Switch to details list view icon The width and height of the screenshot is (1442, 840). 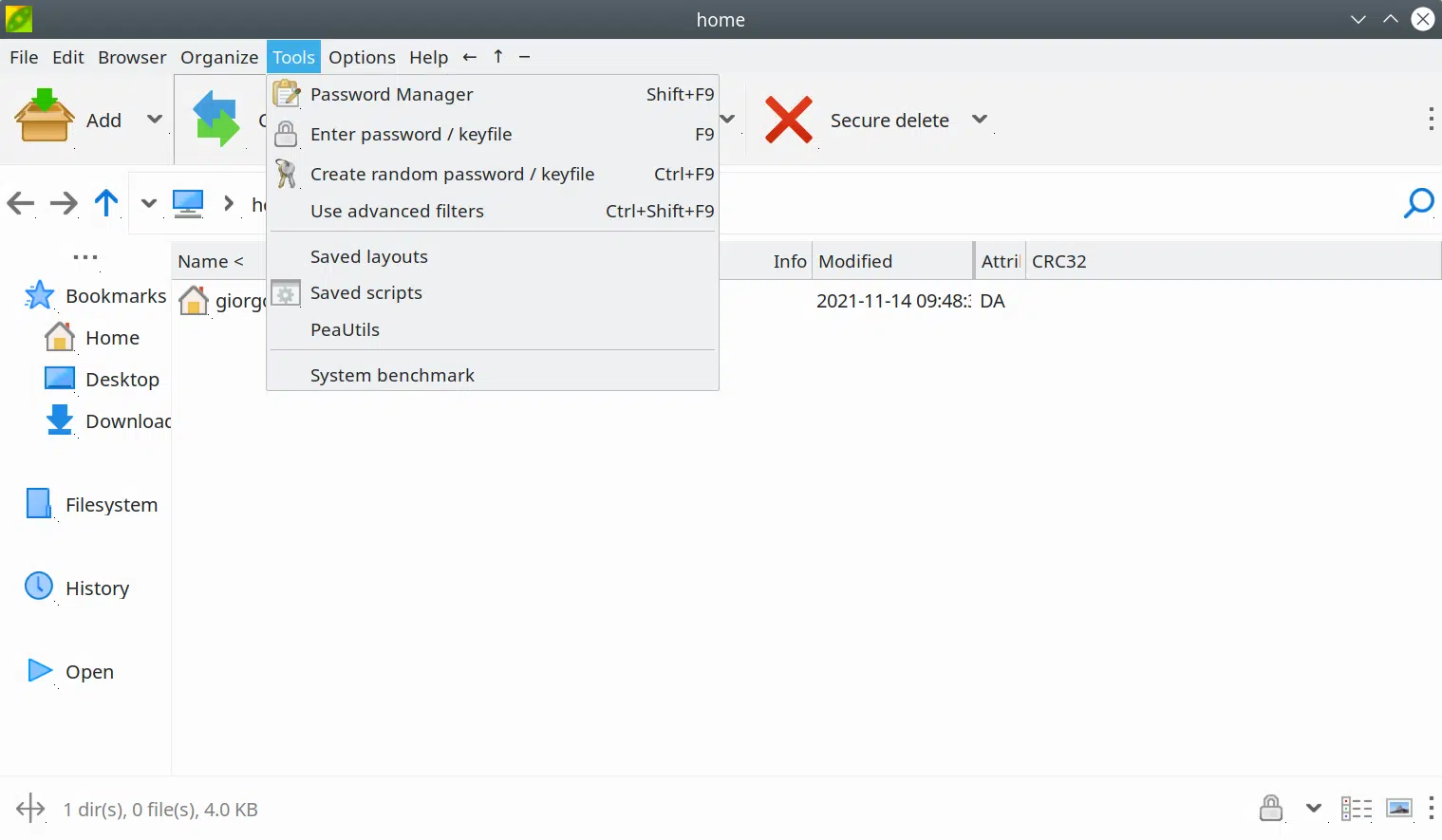1357,809
